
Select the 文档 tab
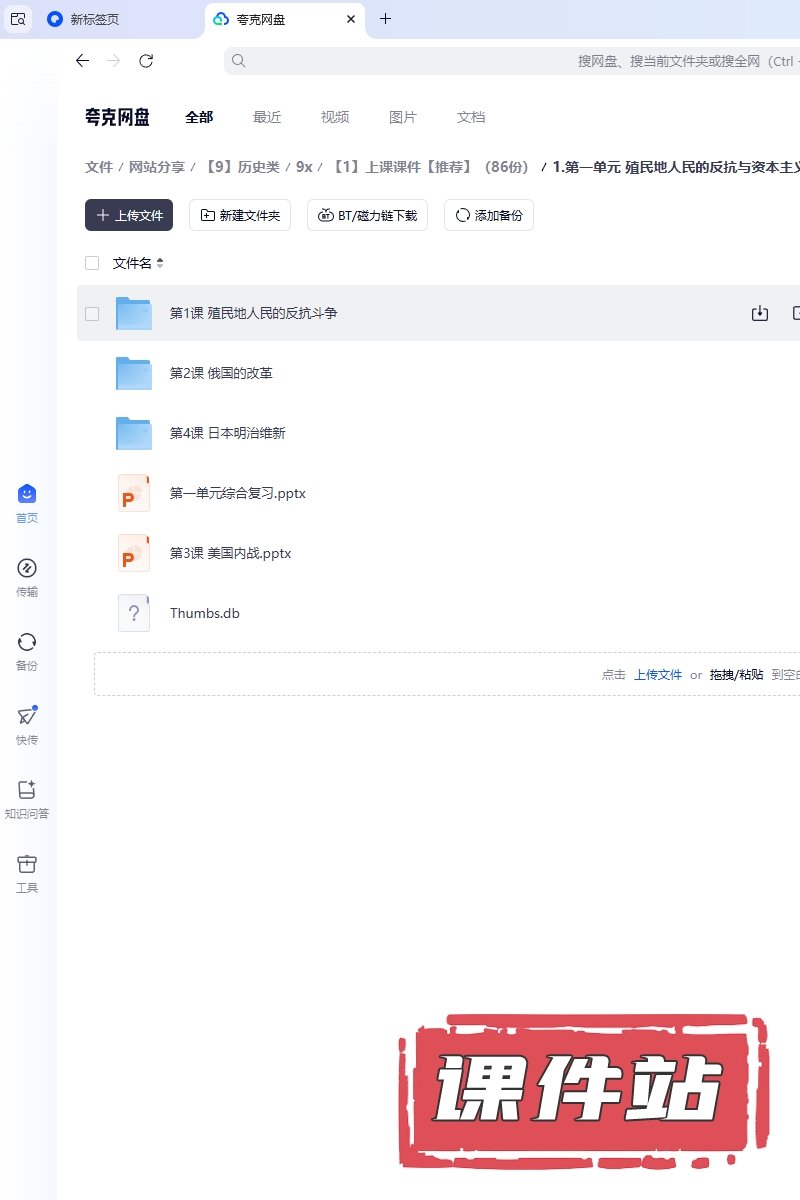(471, 117)
